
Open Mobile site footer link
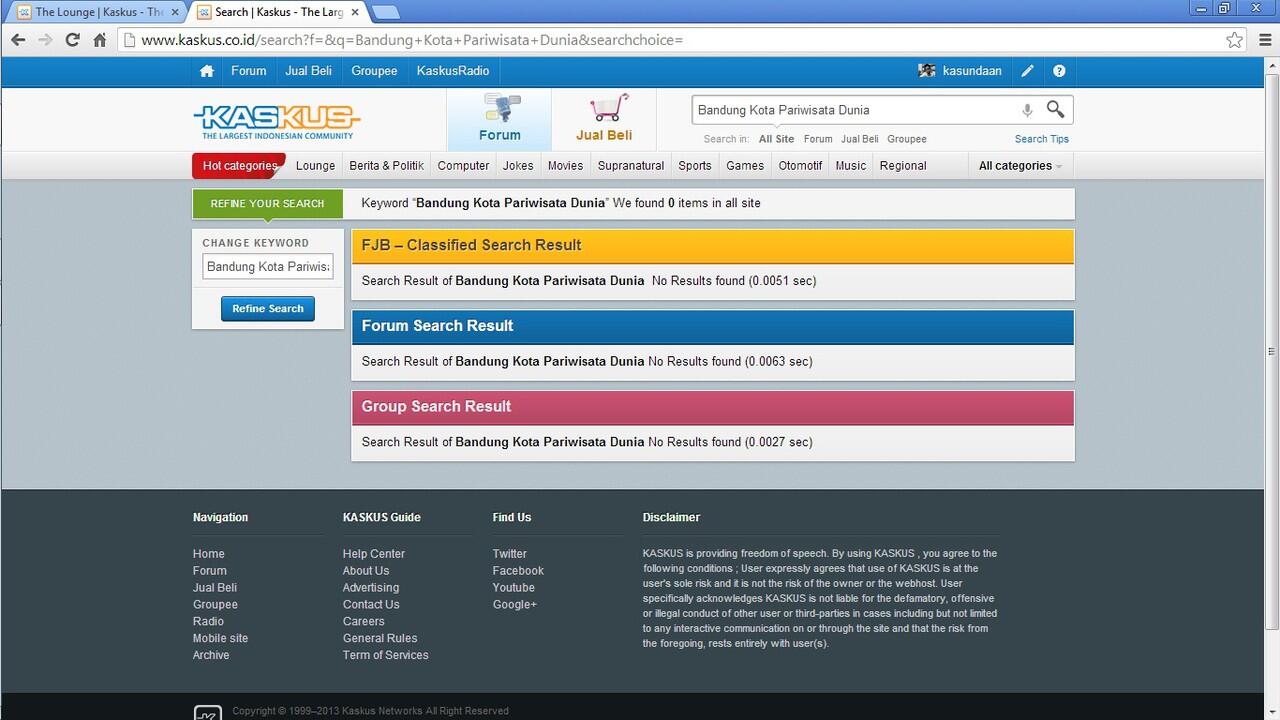220,639
